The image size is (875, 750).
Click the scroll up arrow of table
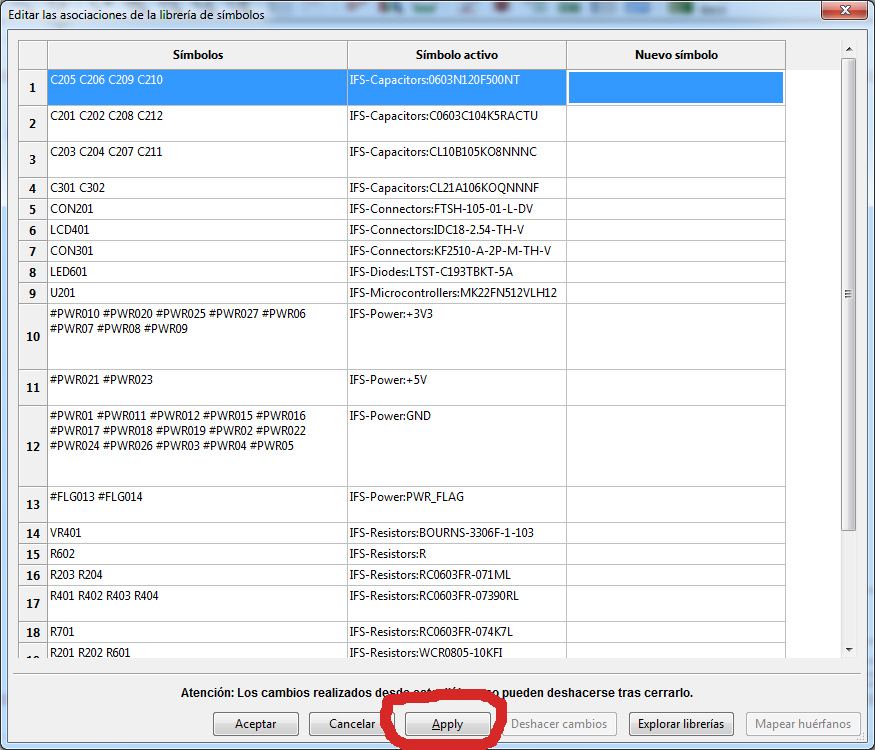849,49
